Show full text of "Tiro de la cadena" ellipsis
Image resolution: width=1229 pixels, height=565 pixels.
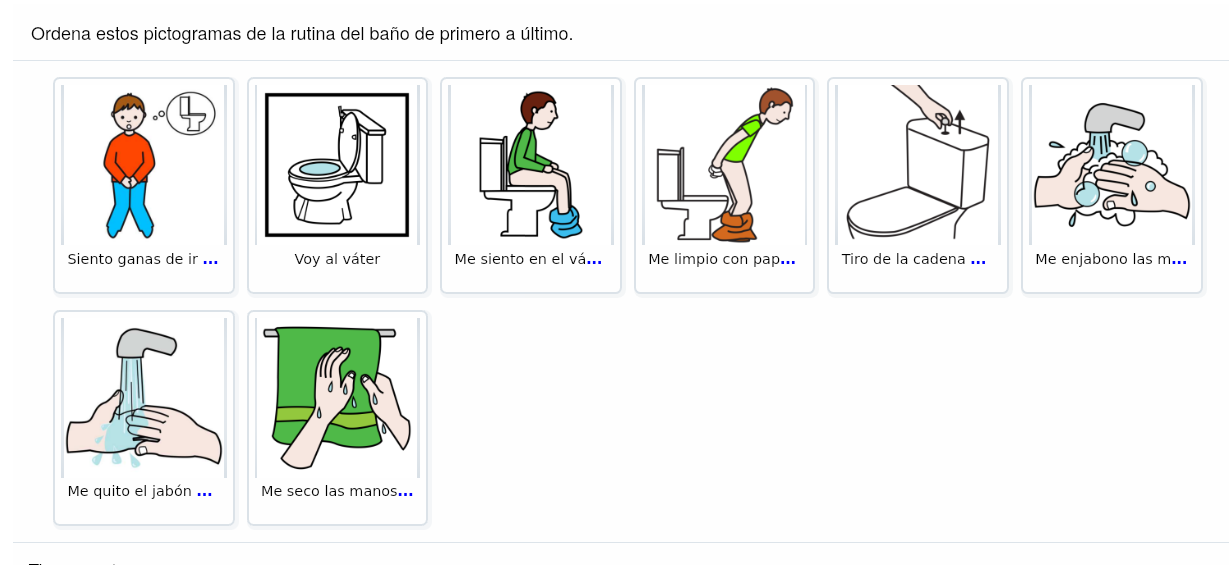[x=978, y=260]
